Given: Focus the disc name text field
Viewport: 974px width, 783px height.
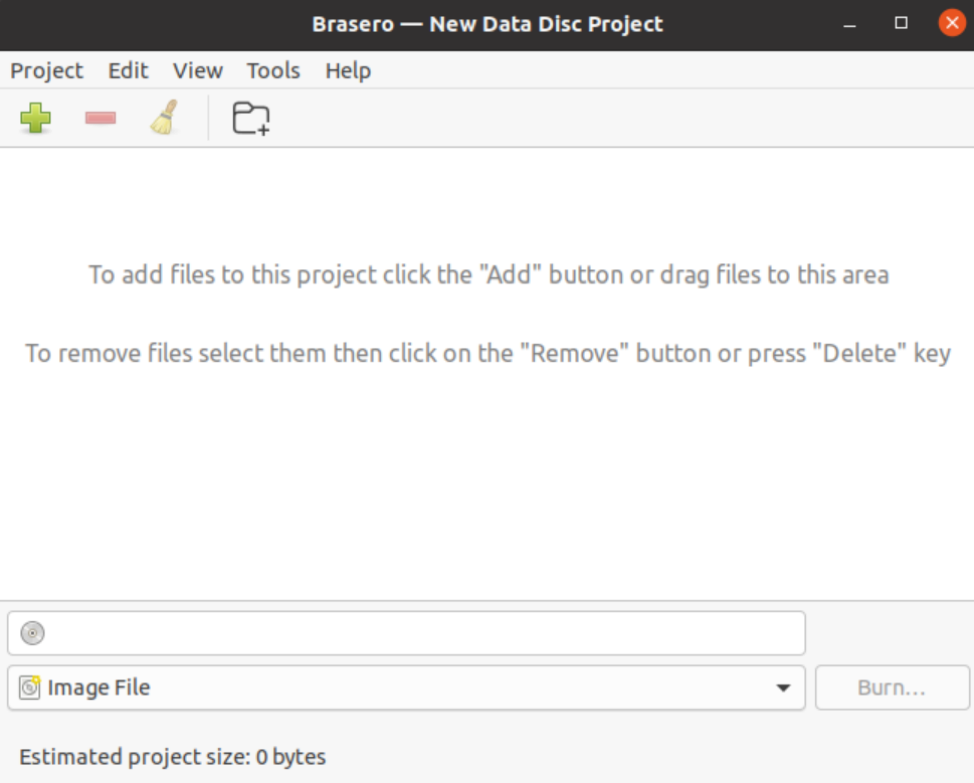Looking at the screenshot, I should pos(420,633).
